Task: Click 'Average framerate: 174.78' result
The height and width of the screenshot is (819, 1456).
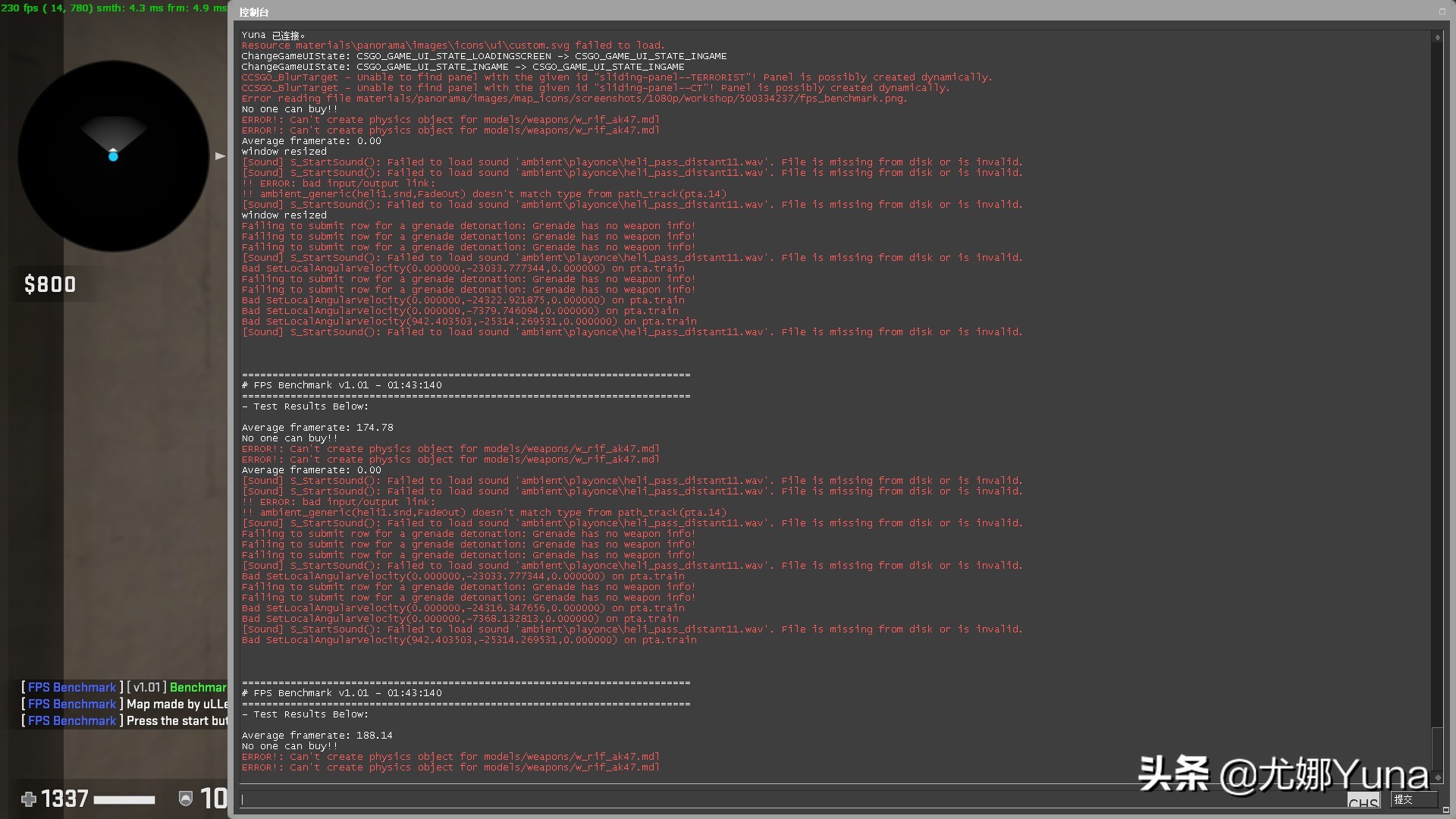Action: [x=317, y=428]
